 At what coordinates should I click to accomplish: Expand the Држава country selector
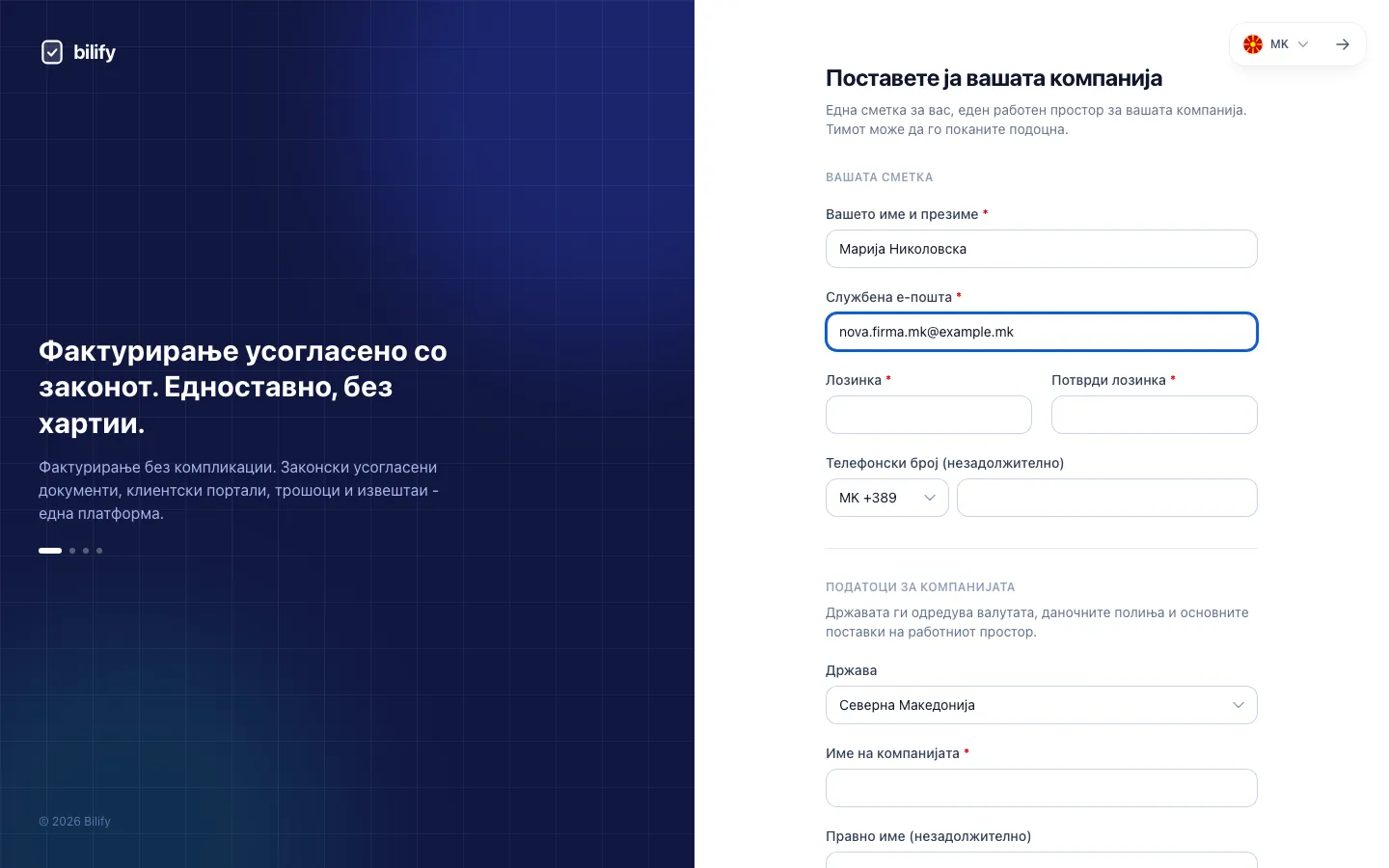click(x=1042, y=705)
